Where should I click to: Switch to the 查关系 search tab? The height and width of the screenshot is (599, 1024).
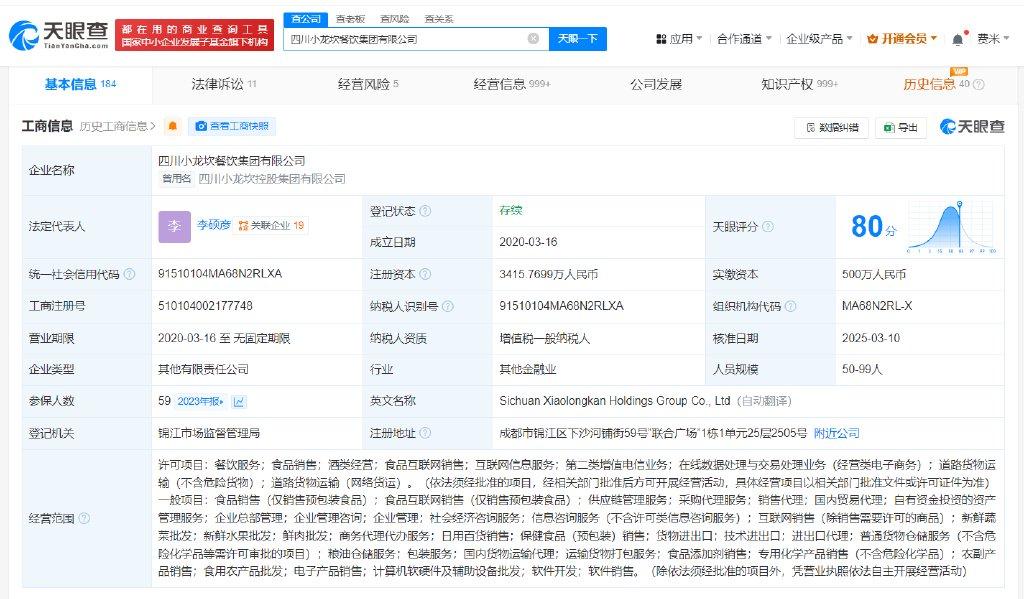click(x=439, y=19)
